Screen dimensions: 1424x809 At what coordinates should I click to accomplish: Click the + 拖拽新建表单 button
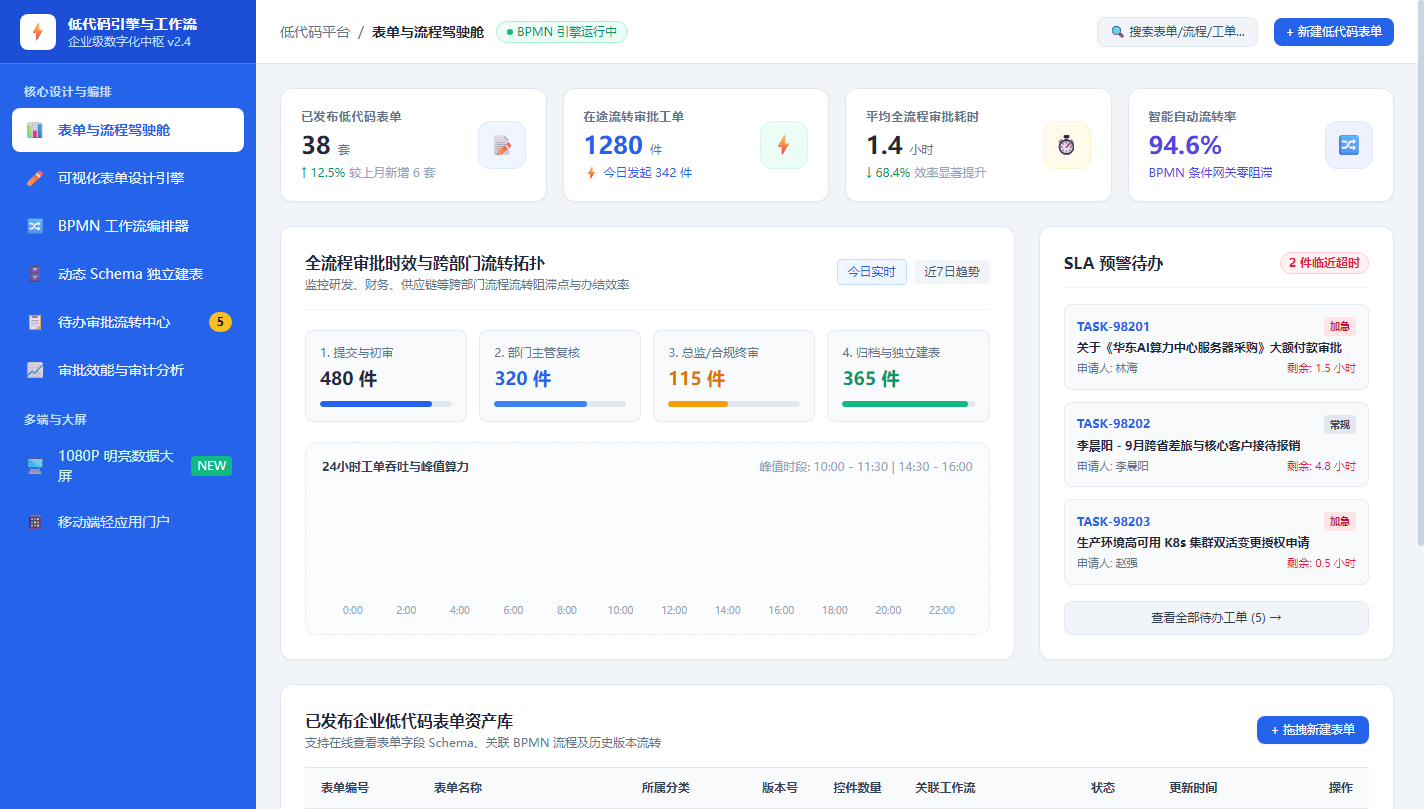1313,730
